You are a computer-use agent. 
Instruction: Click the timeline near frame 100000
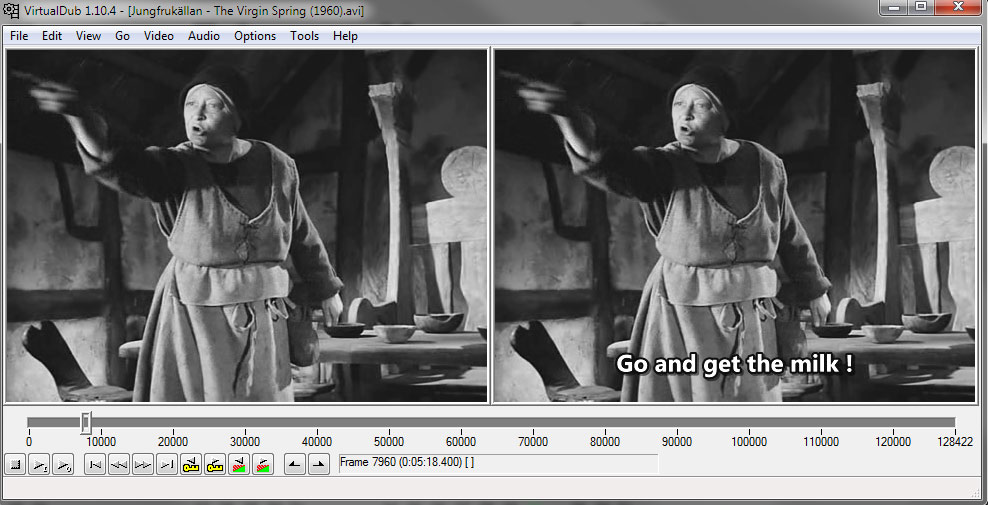click(x=749, y=422)
